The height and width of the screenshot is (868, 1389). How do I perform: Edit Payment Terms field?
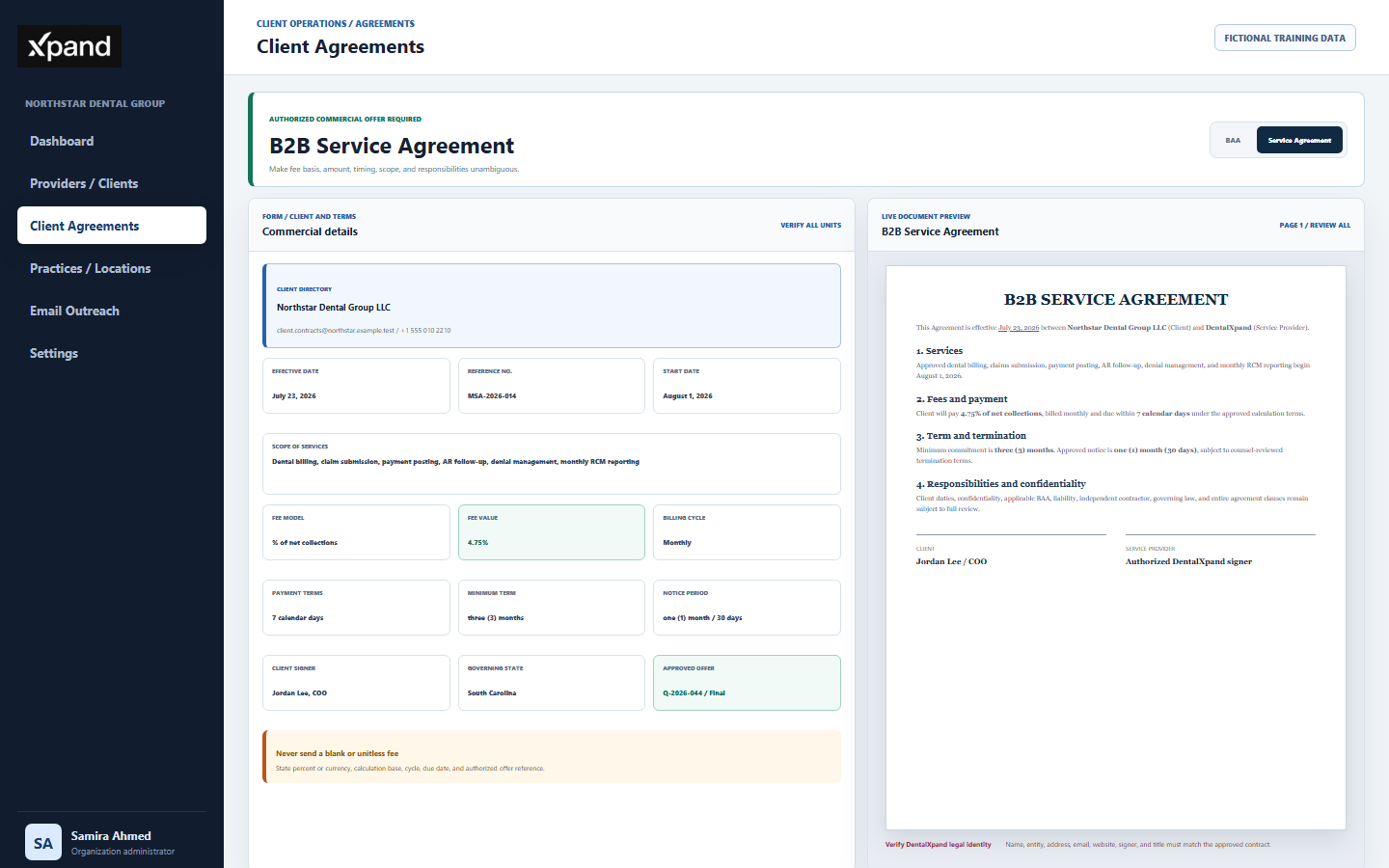[356, 608]
